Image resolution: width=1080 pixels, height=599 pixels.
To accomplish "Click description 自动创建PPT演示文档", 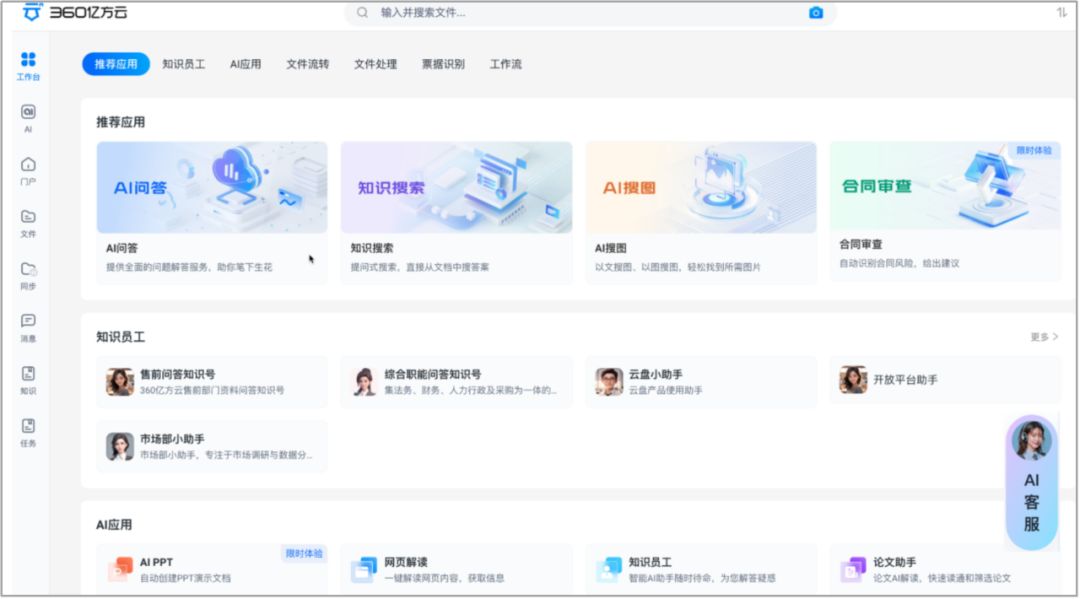I will [185, 578].
